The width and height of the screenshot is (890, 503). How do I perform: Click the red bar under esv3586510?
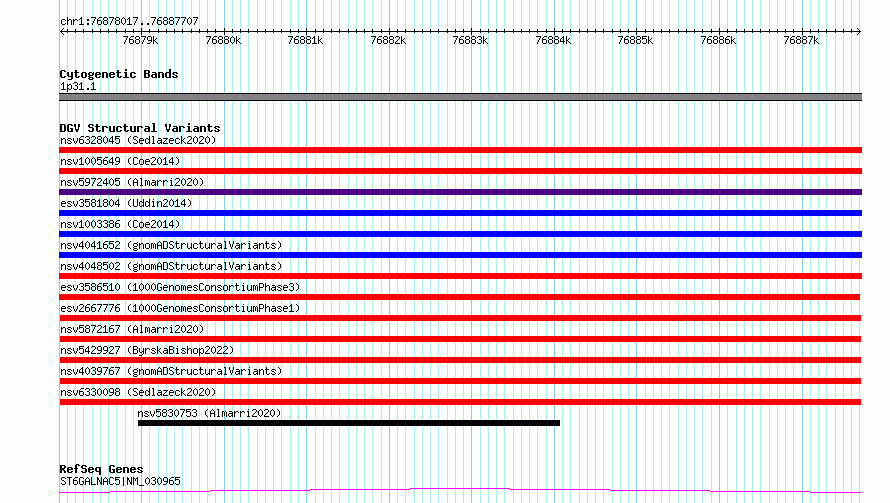click(459, 297)
